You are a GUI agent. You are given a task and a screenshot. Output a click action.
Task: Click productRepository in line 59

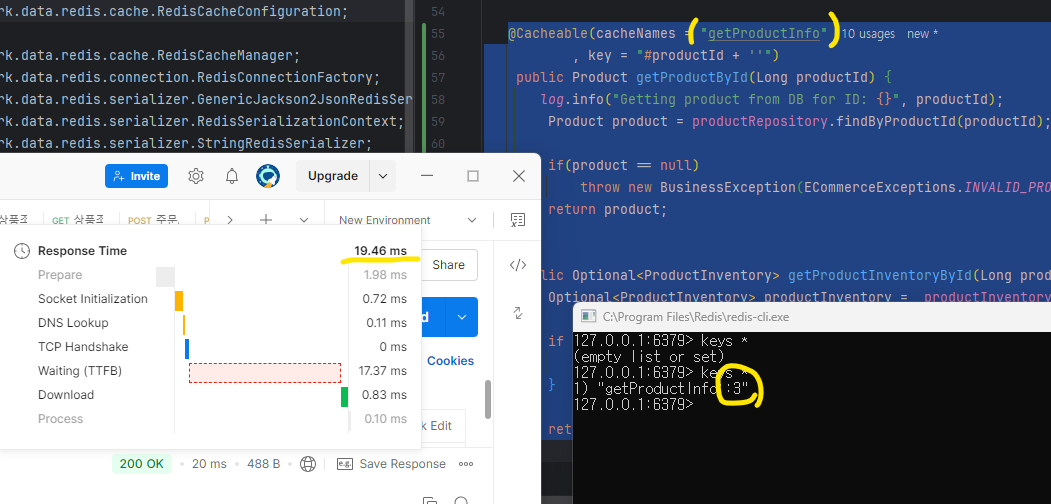tap(760, 121)
